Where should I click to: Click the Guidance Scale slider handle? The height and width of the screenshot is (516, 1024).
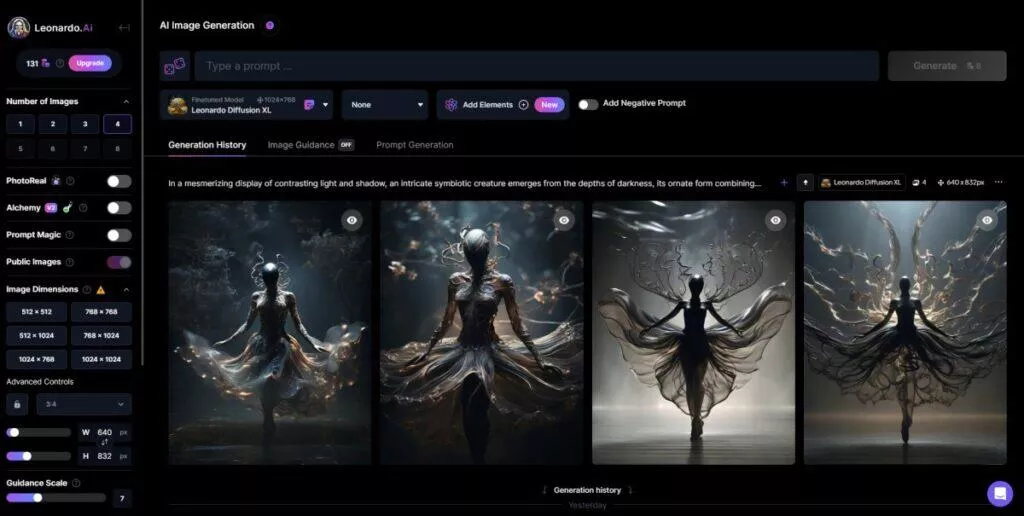coord(38,498)
